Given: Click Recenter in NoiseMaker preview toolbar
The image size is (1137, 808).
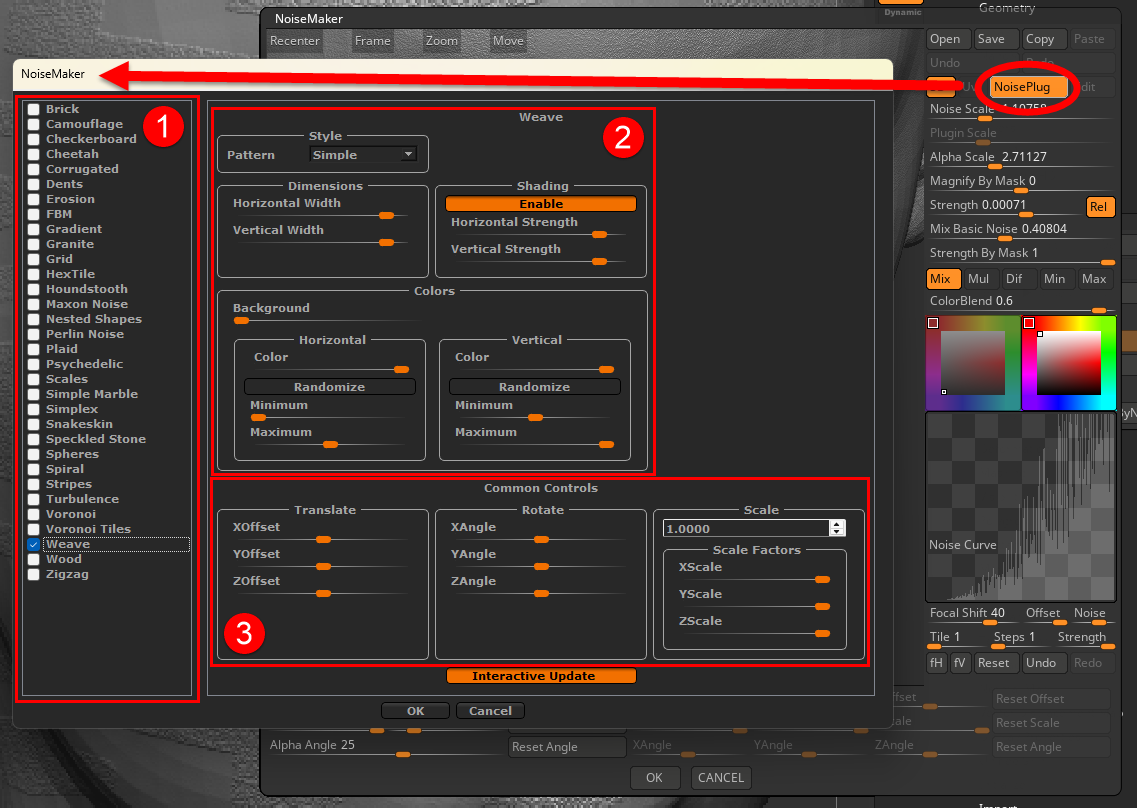Looking at the screenshot, I should pyautogui.click(x=295, y=41).
